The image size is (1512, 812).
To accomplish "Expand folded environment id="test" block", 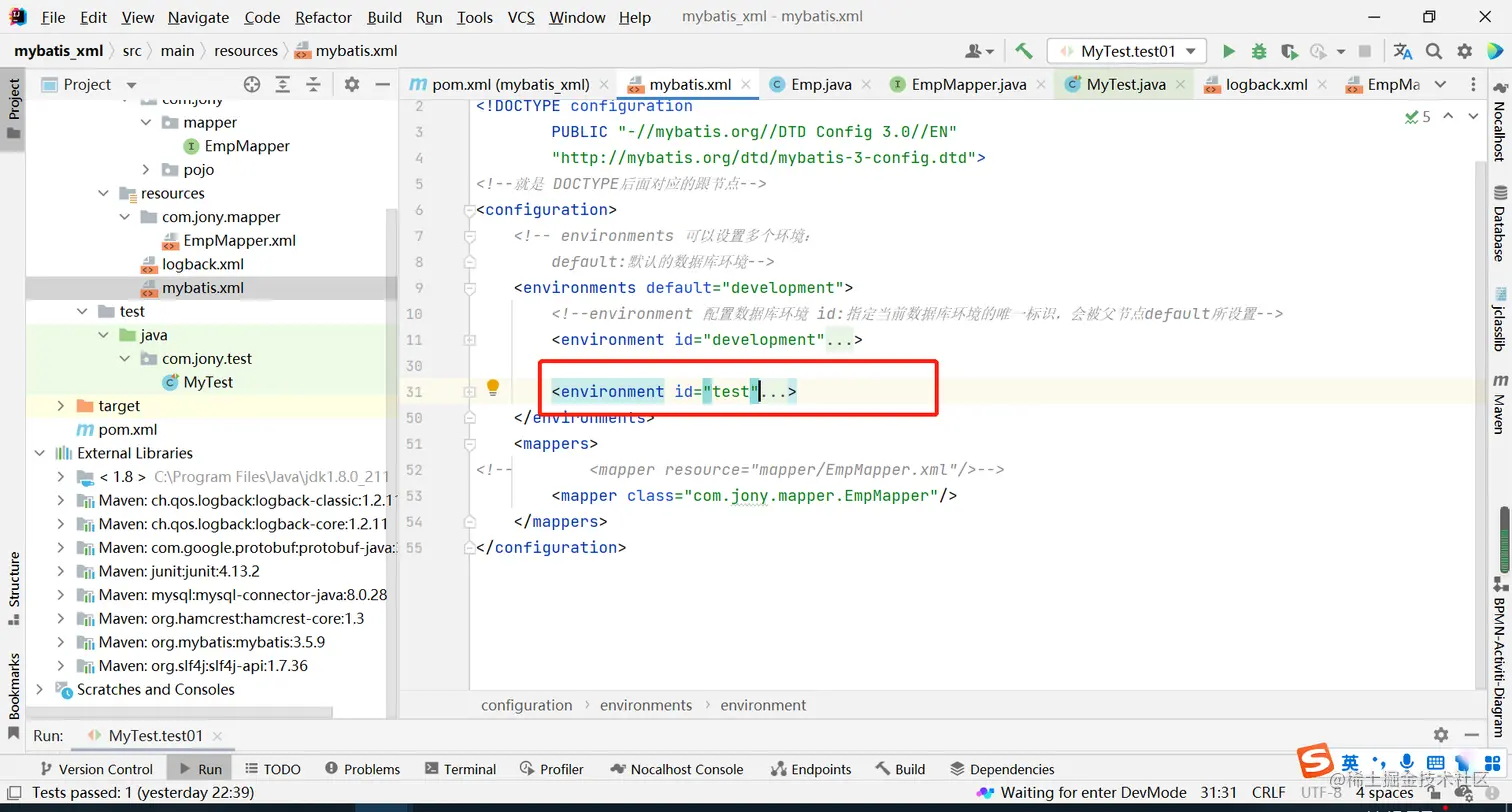I will [470, 392].
